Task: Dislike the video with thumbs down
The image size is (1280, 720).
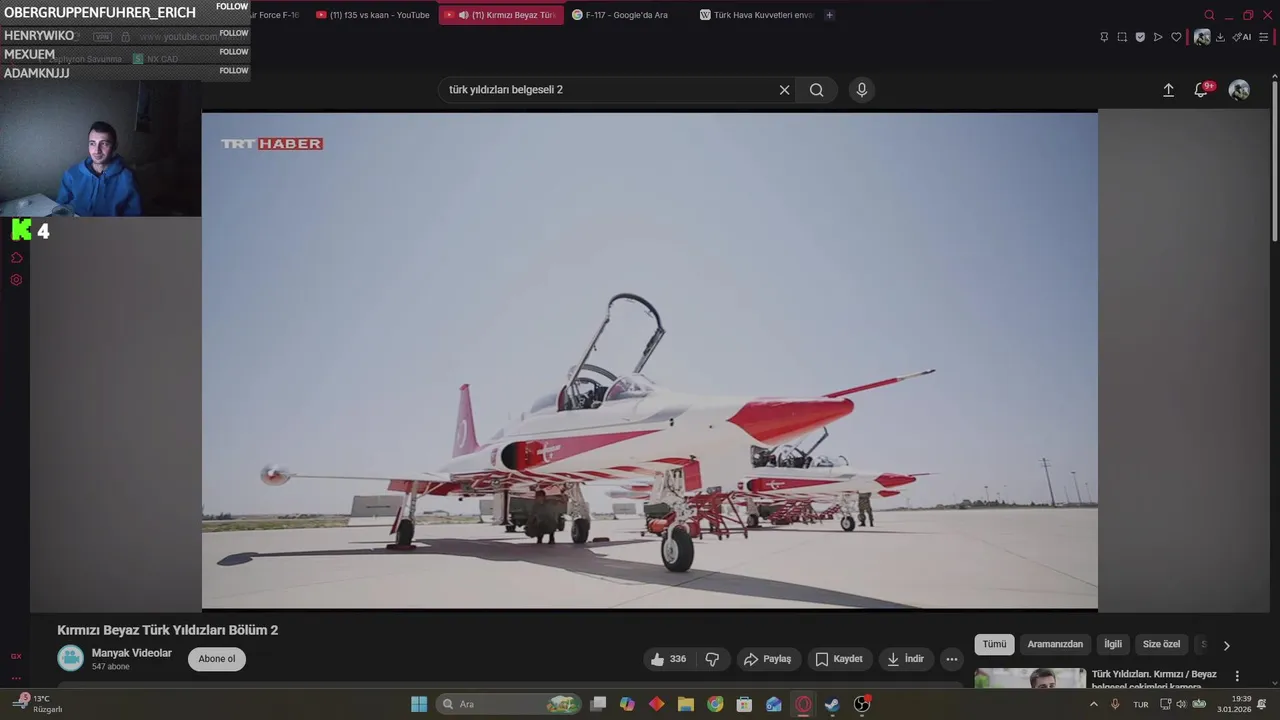Action: [x=712, y=659]
